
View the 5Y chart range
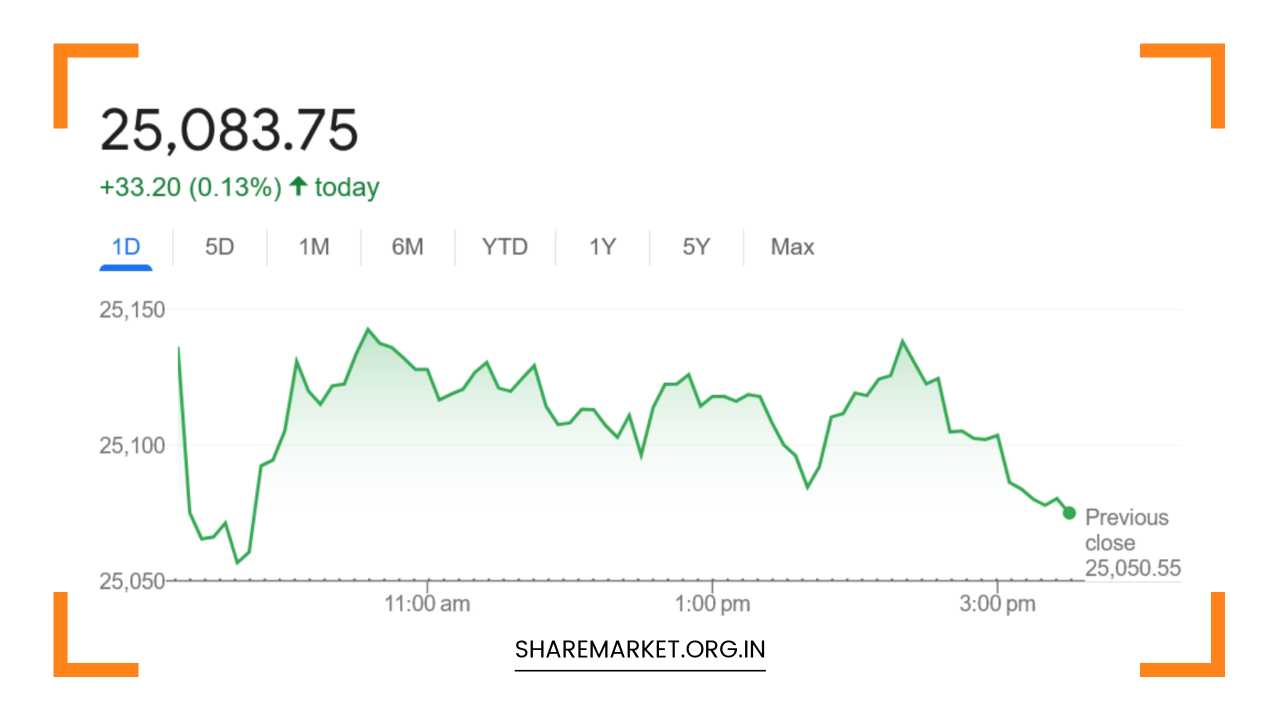tap(696, 247)
